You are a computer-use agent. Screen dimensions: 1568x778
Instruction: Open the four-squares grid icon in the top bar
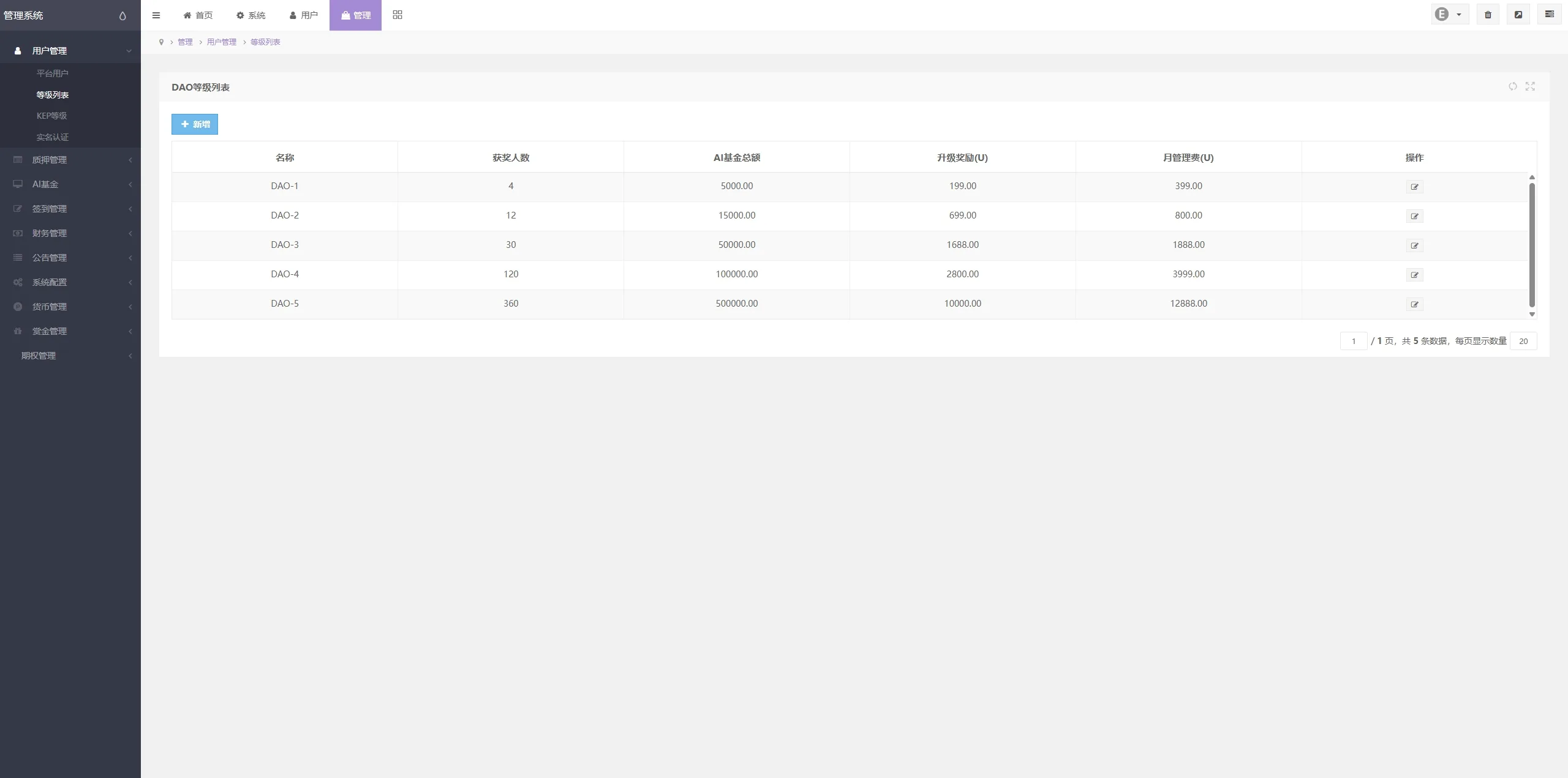click(398, 15)
